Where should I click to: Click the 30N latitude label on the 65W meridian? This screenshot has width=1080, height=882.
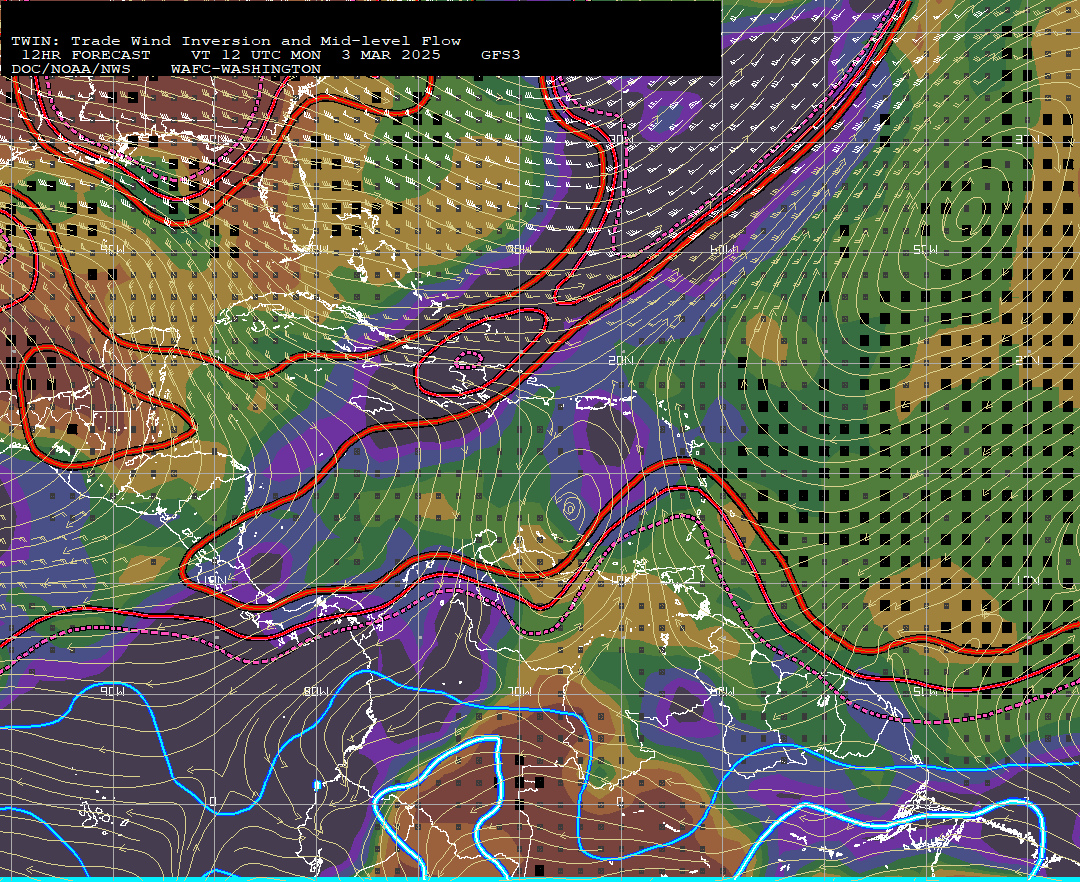621,140
